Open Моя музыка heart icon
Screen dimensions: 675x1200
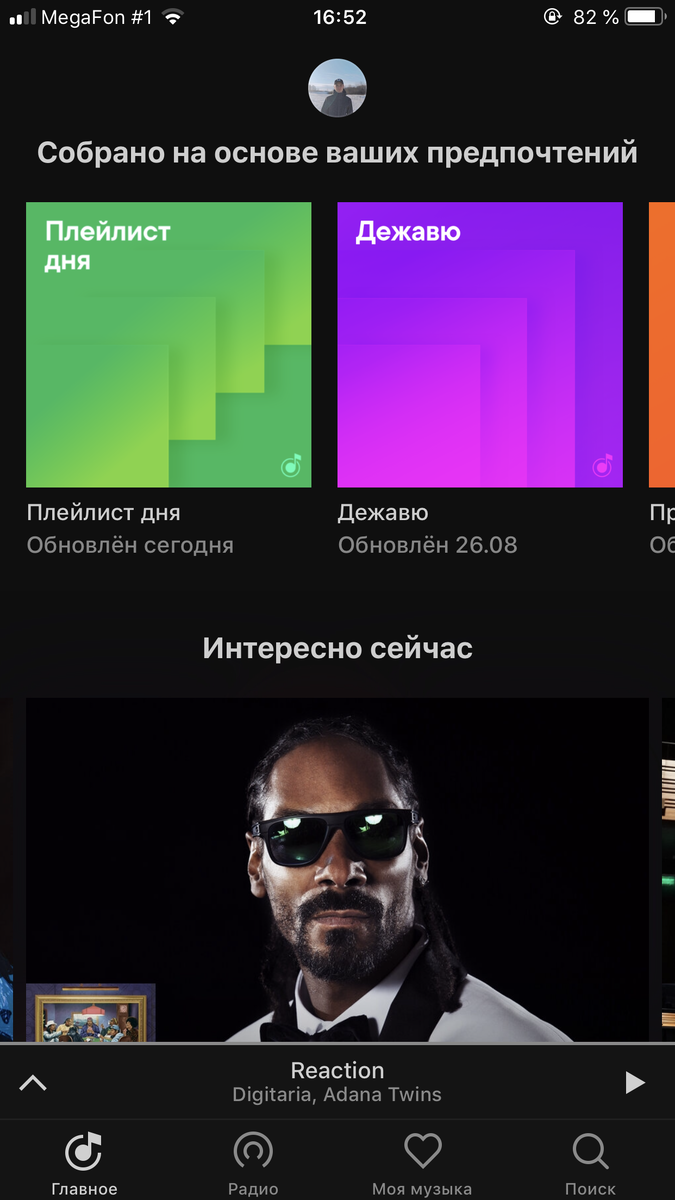coord(422,1152)
